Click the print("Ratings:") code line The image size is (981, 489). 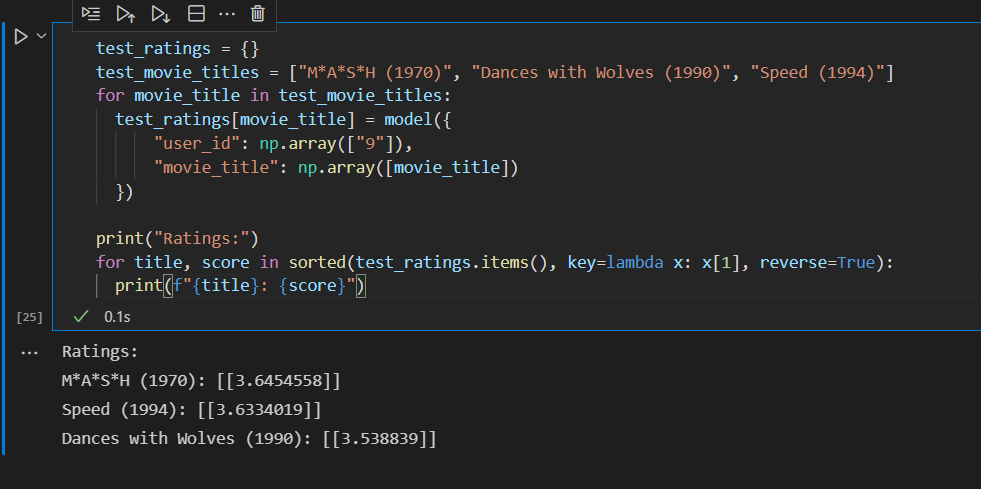177,238
